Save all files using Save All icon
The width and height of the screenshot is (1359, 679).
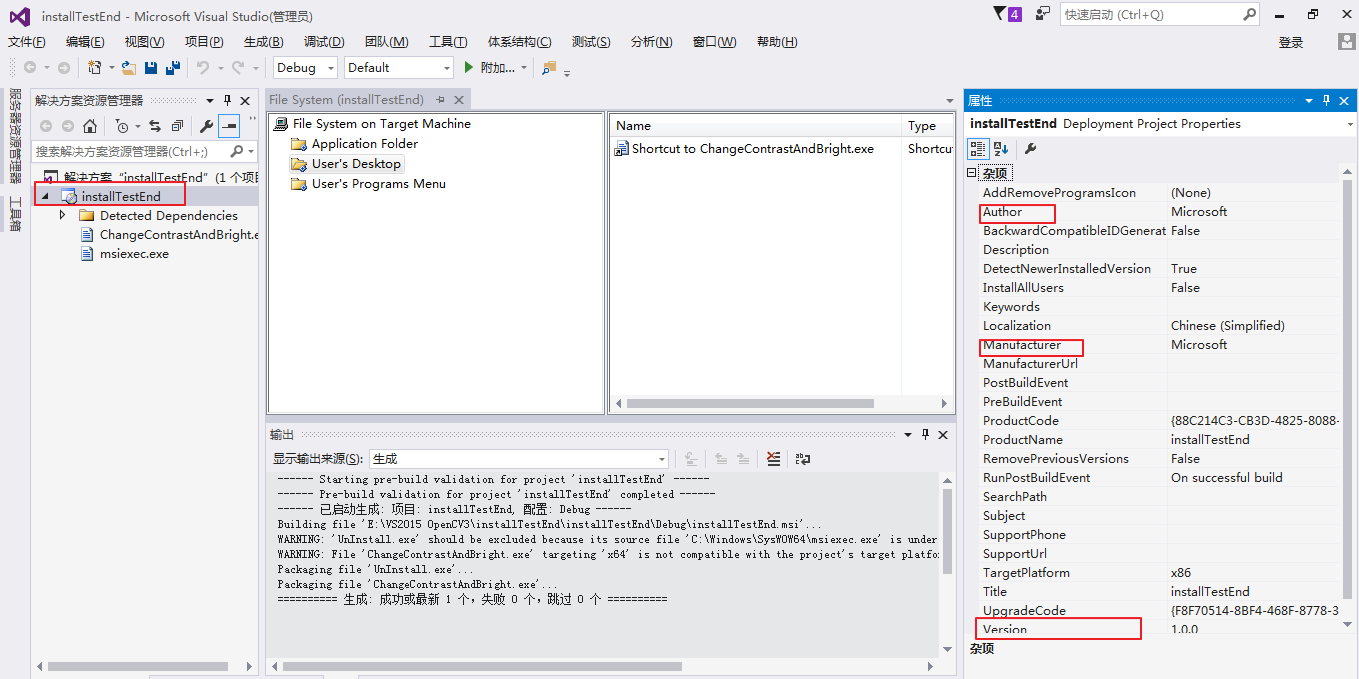[172, 67]
